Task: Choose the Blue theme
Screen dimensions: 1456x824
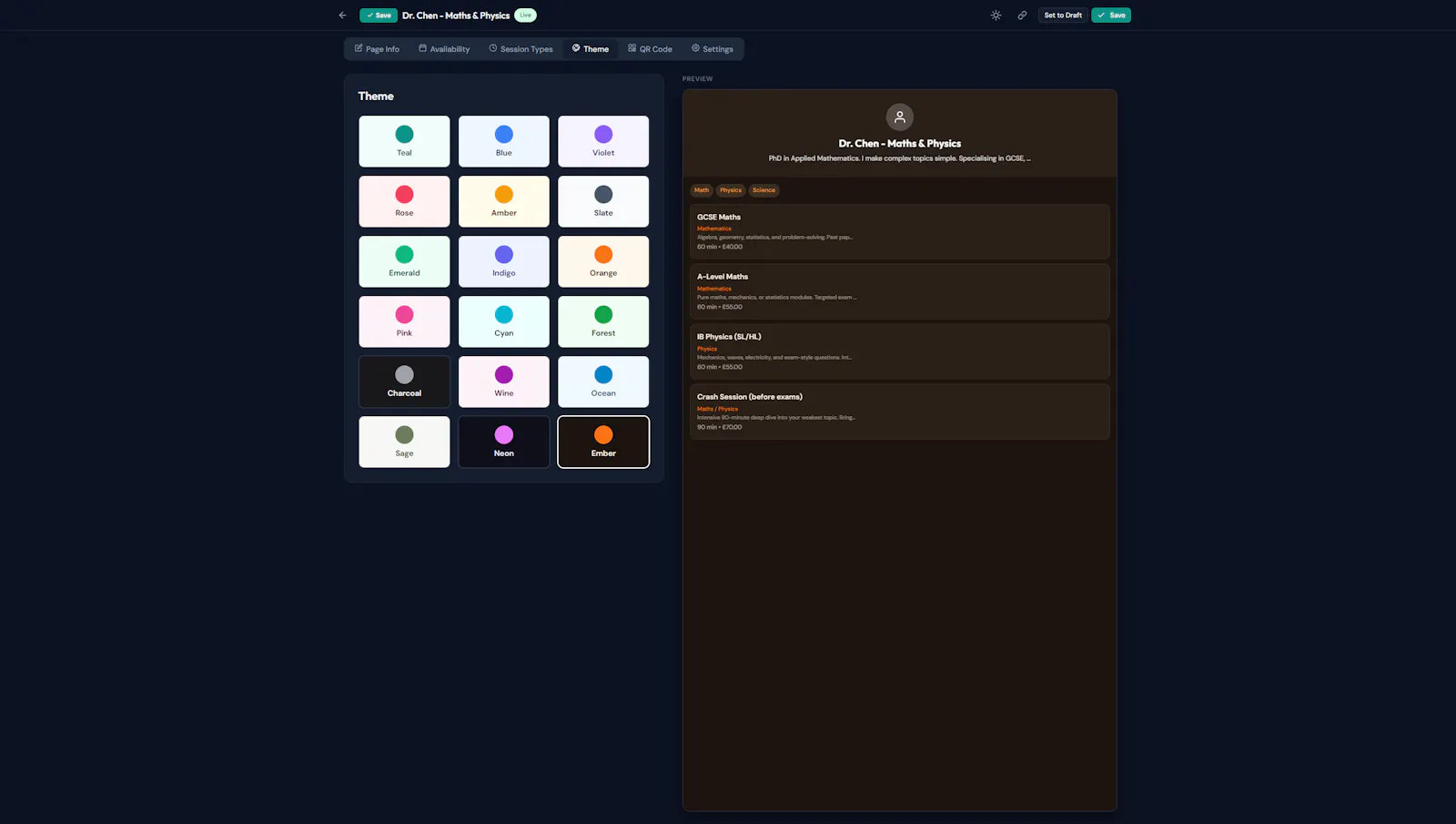Action: pos(504,141)
